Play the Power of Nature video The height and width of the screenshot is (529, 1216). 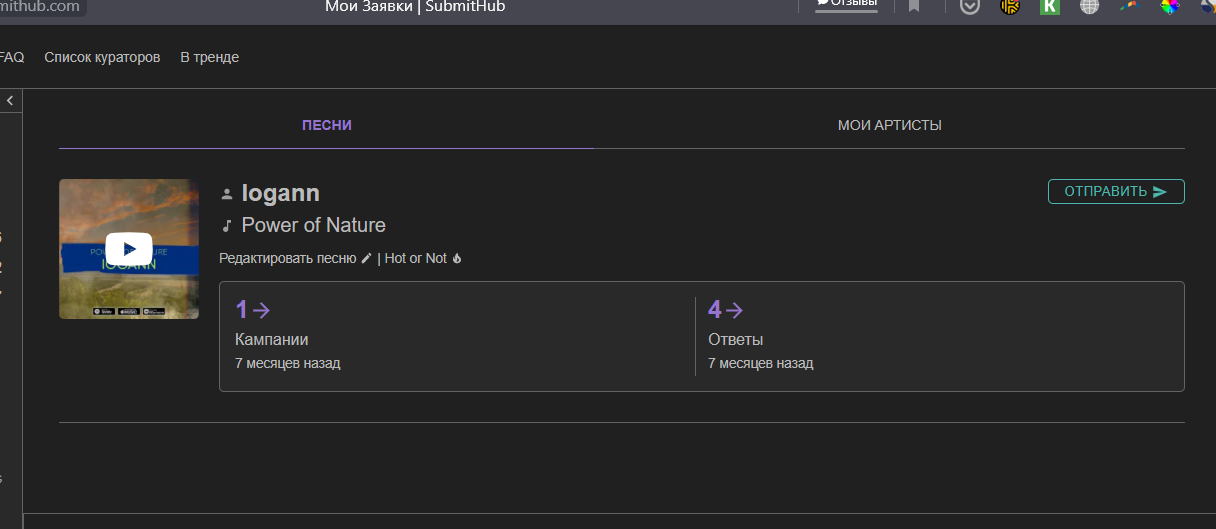[x=129, y=249]
